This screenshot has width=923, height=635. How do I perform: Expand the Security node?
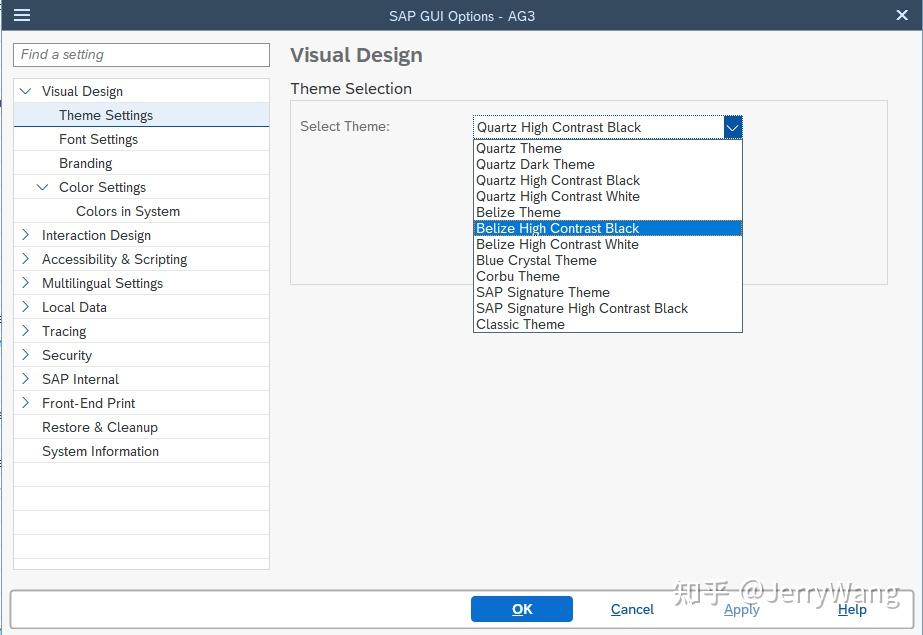coord(25,355)
